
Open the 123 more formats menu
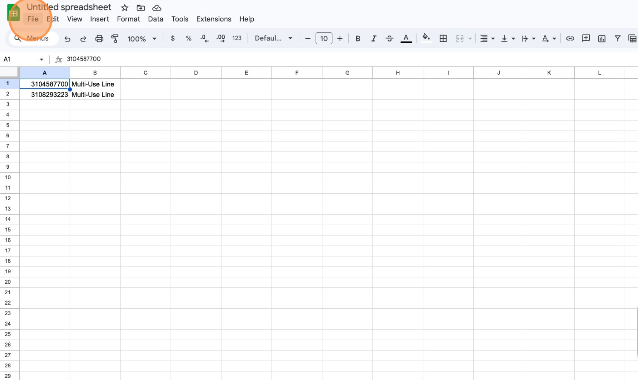(x=237, y=39)
